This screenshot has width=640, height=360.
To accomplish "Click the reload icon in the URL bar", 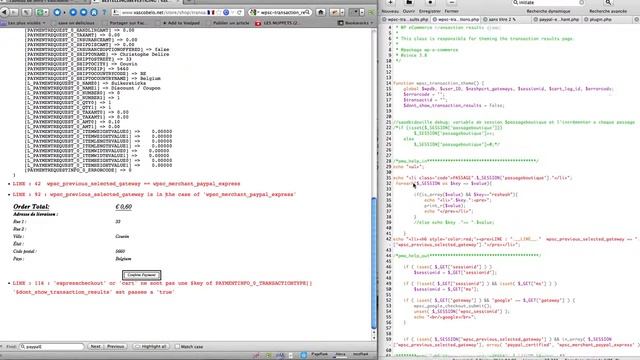I will coord(239,12).
